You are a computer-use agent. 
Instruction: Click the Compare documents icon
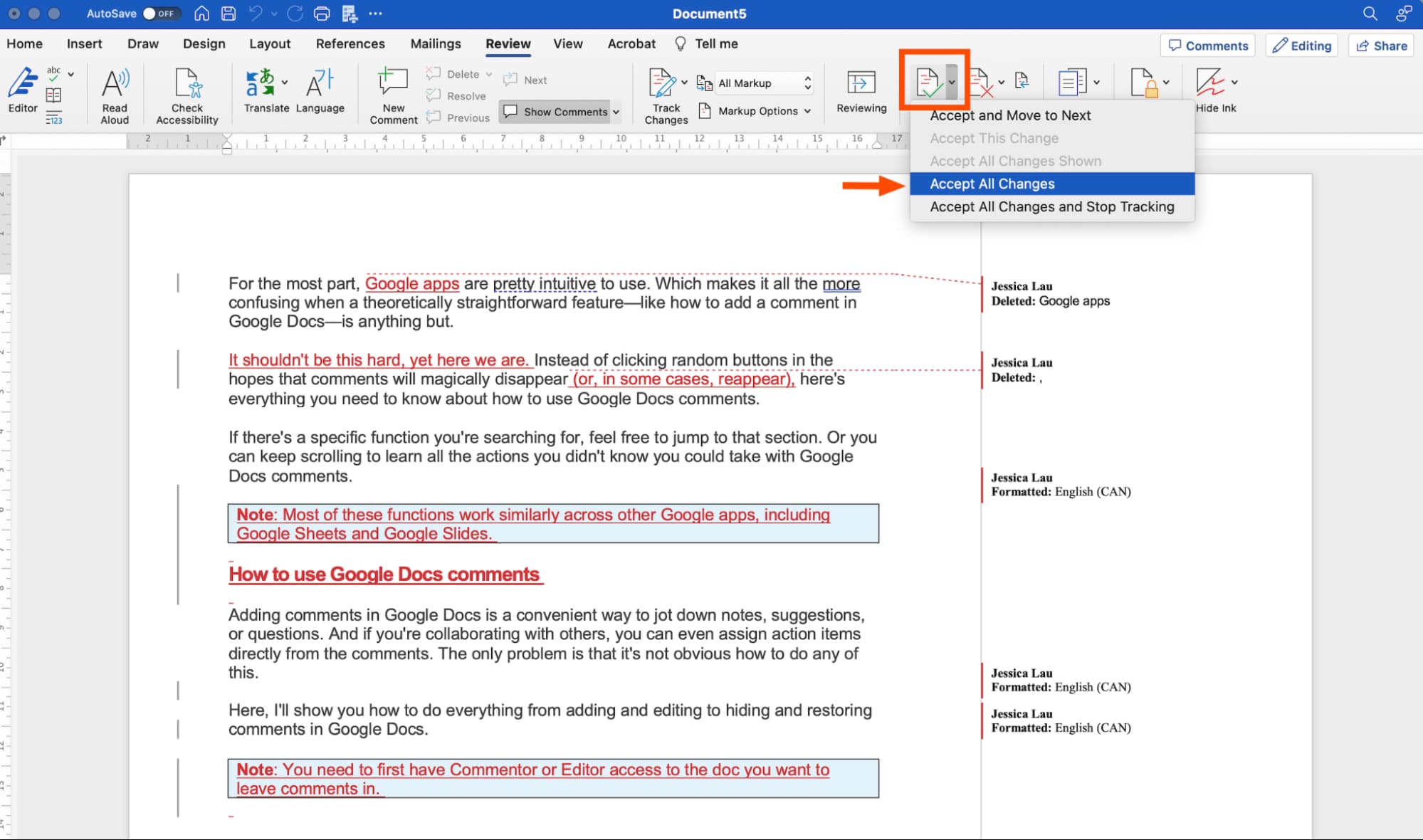point(1072,83)
